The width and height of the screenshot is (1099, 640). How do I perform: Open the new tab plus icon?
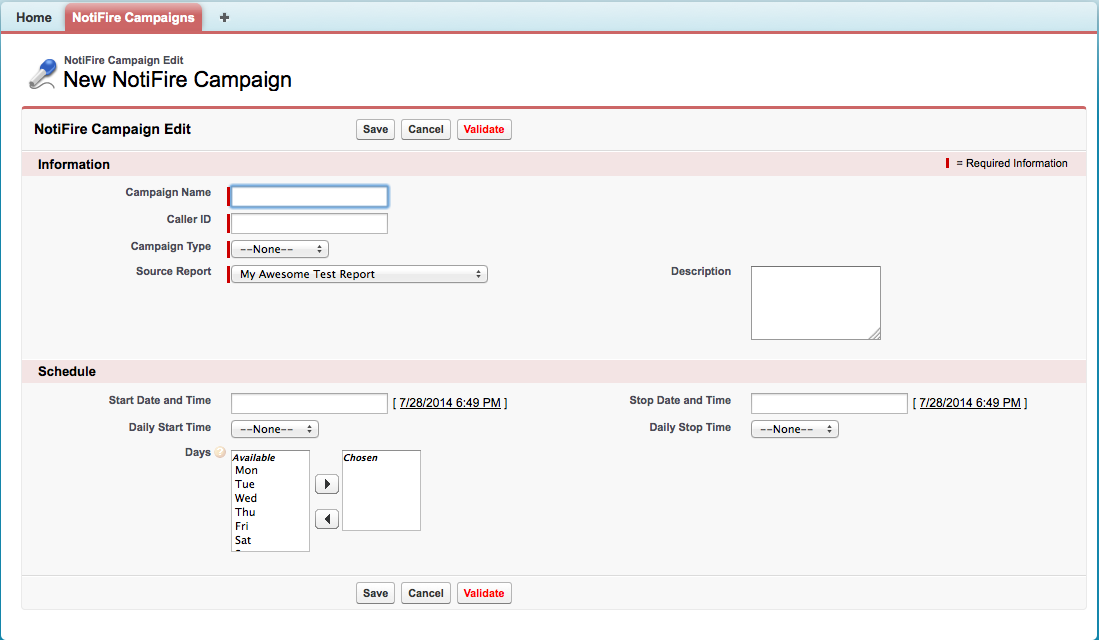[x=224, y=18]
